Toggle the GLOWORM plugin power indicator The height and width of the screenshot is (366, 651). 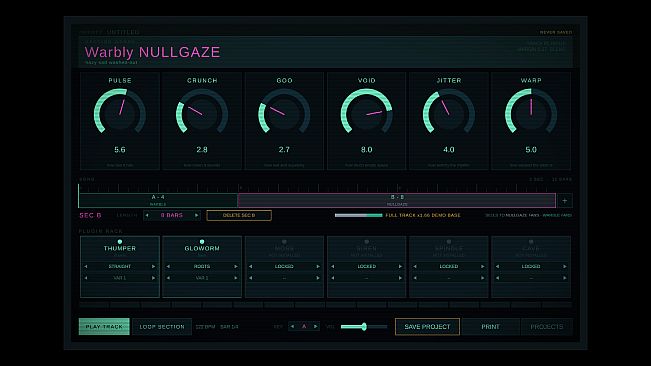click(x=202, y=242)
